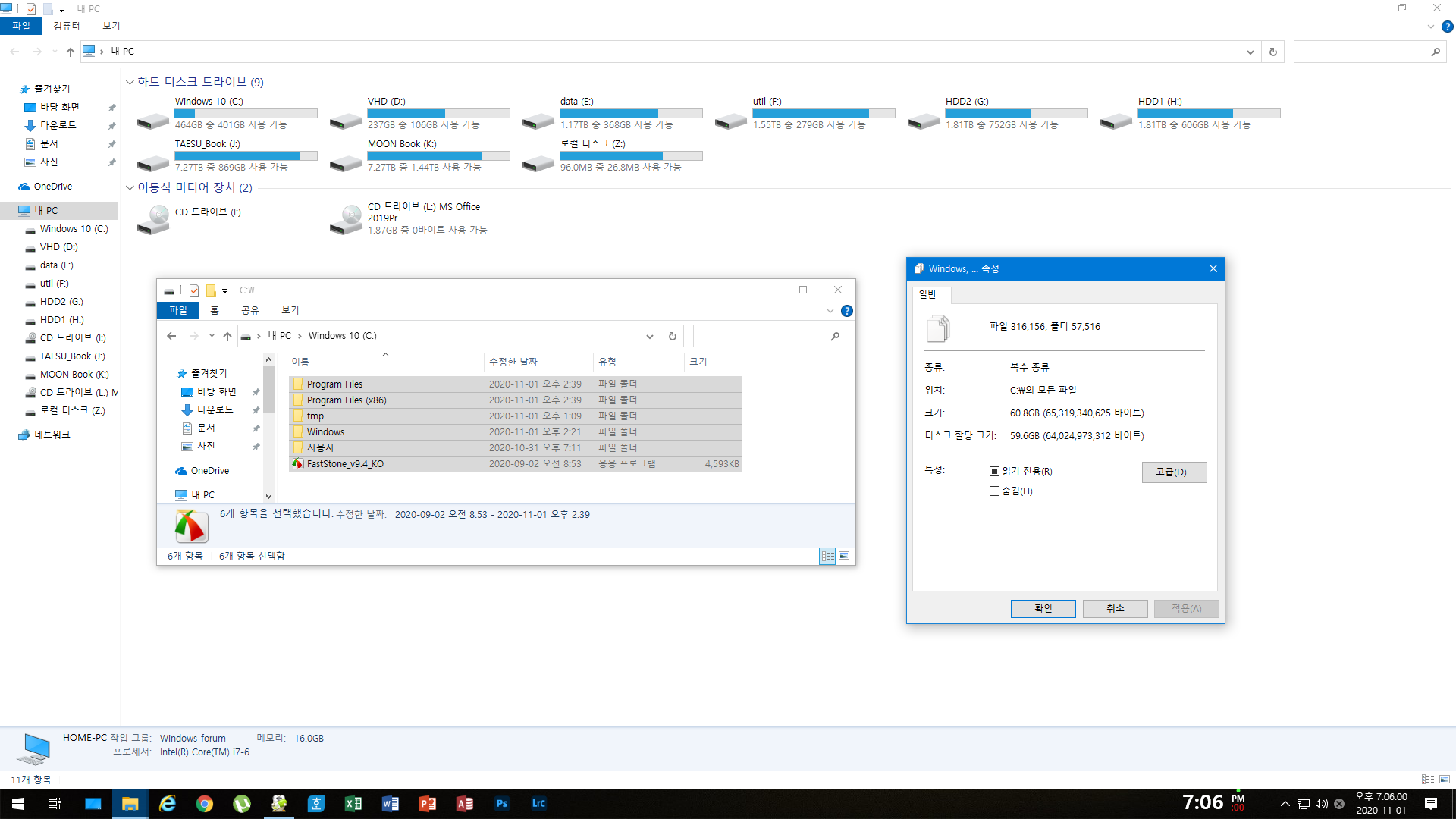
Task: Go back in C:\ window navigation
Action: click(171, 336)
